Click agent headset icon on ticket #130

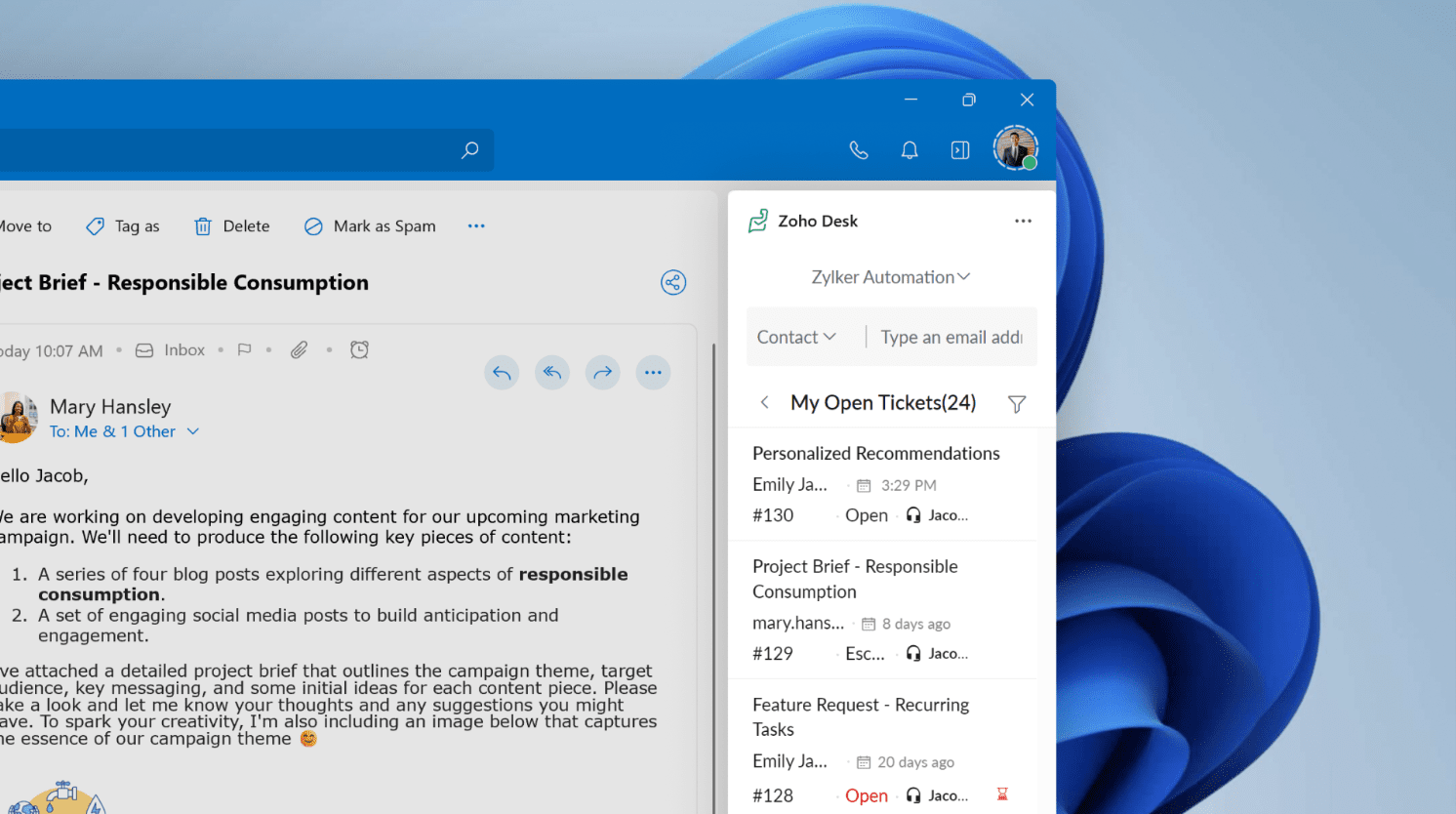pyautogui.click(x=913, y=515)
